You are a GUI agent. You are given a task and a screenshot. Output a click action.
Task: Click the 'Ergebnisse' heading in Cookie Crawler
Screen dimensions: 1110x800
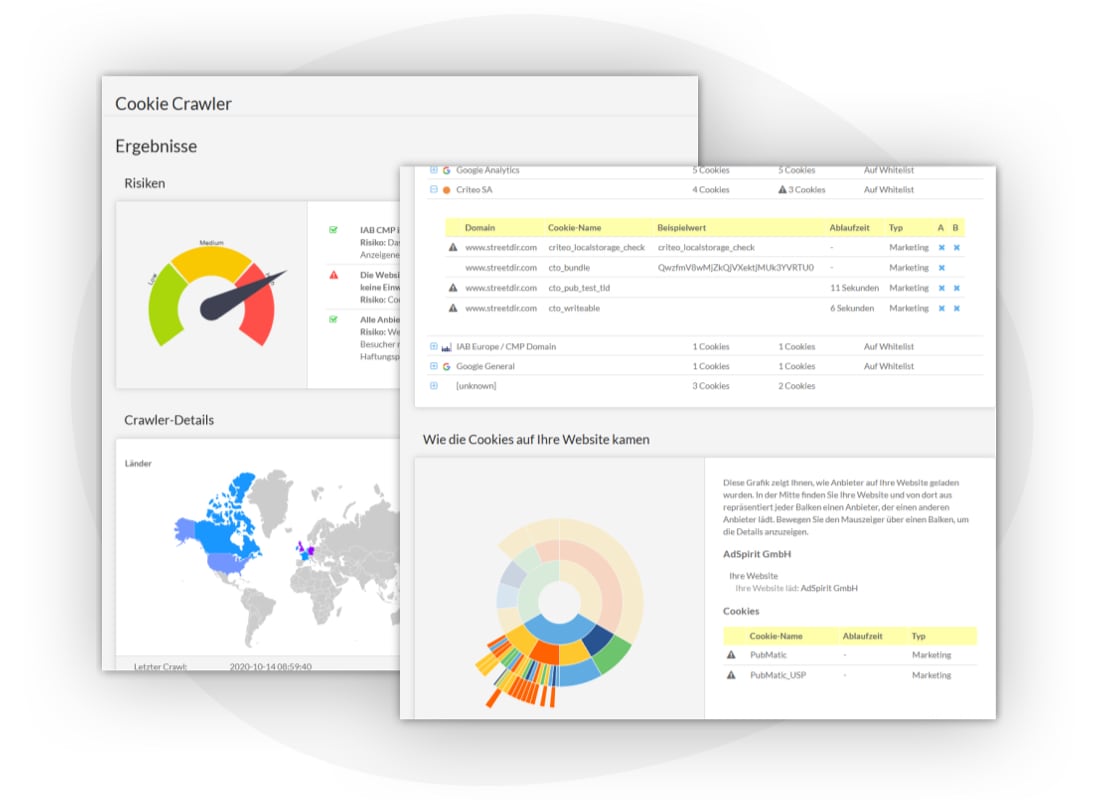coord(156,147)
